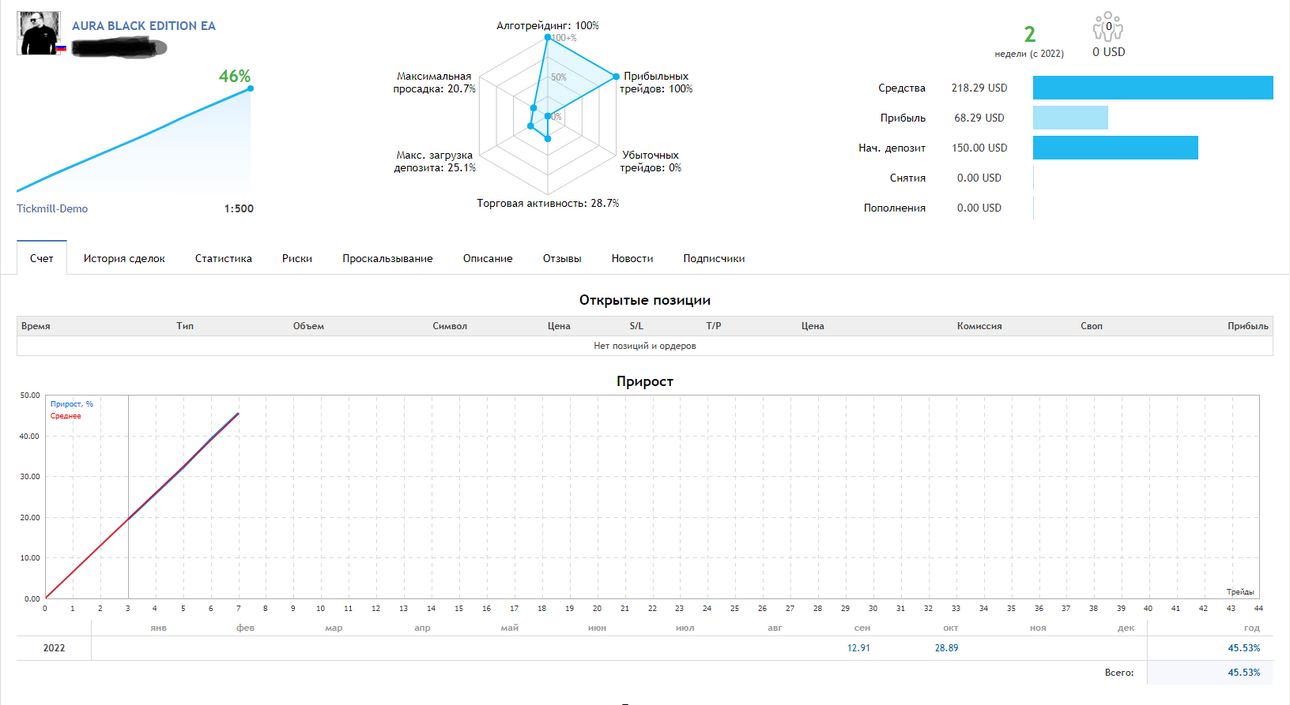Click the 150.00 USD deposit value
The height and width of the screenshot is (705, 1290).
pos(979,148)
